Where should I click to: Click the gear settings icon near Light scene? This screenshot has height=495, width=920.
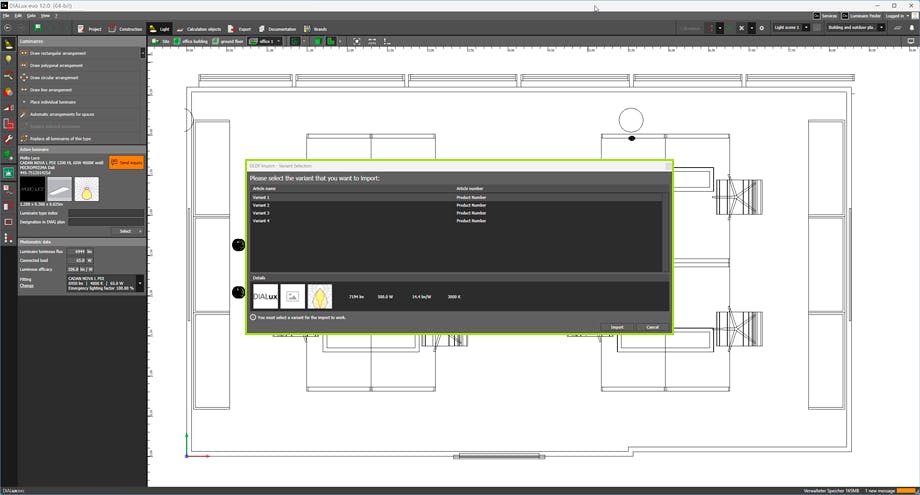762,28
